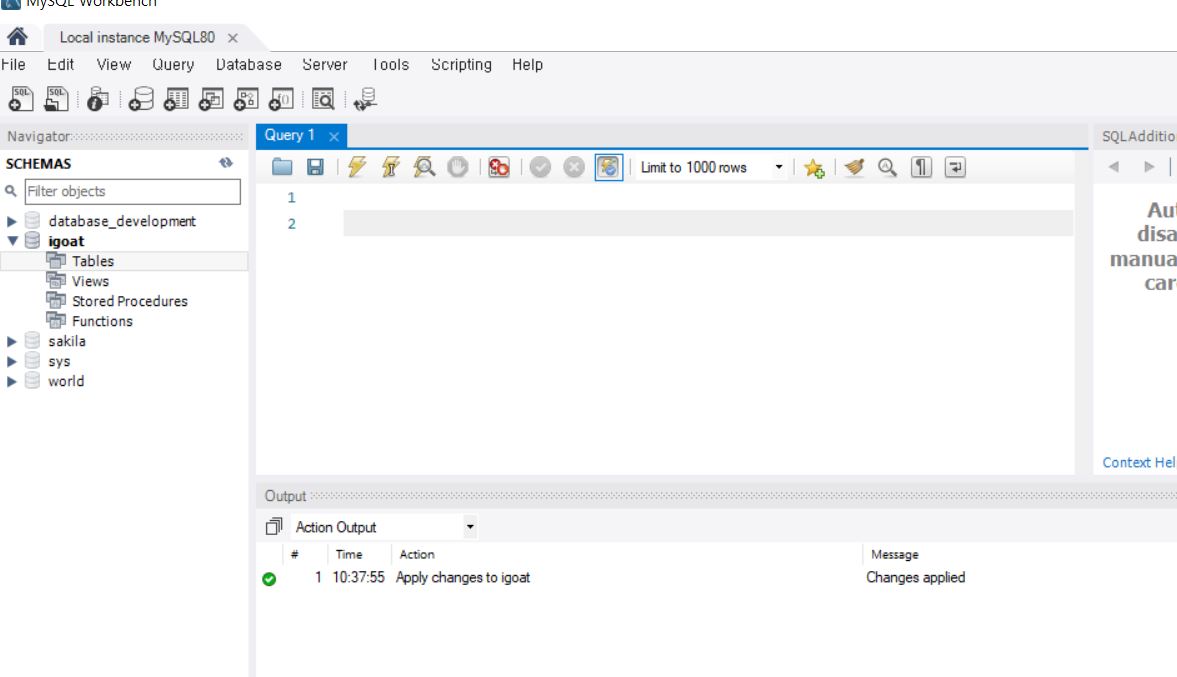Go forward in SQL Additions panel
This screenshot has width=1177, height=677.
1148,167
